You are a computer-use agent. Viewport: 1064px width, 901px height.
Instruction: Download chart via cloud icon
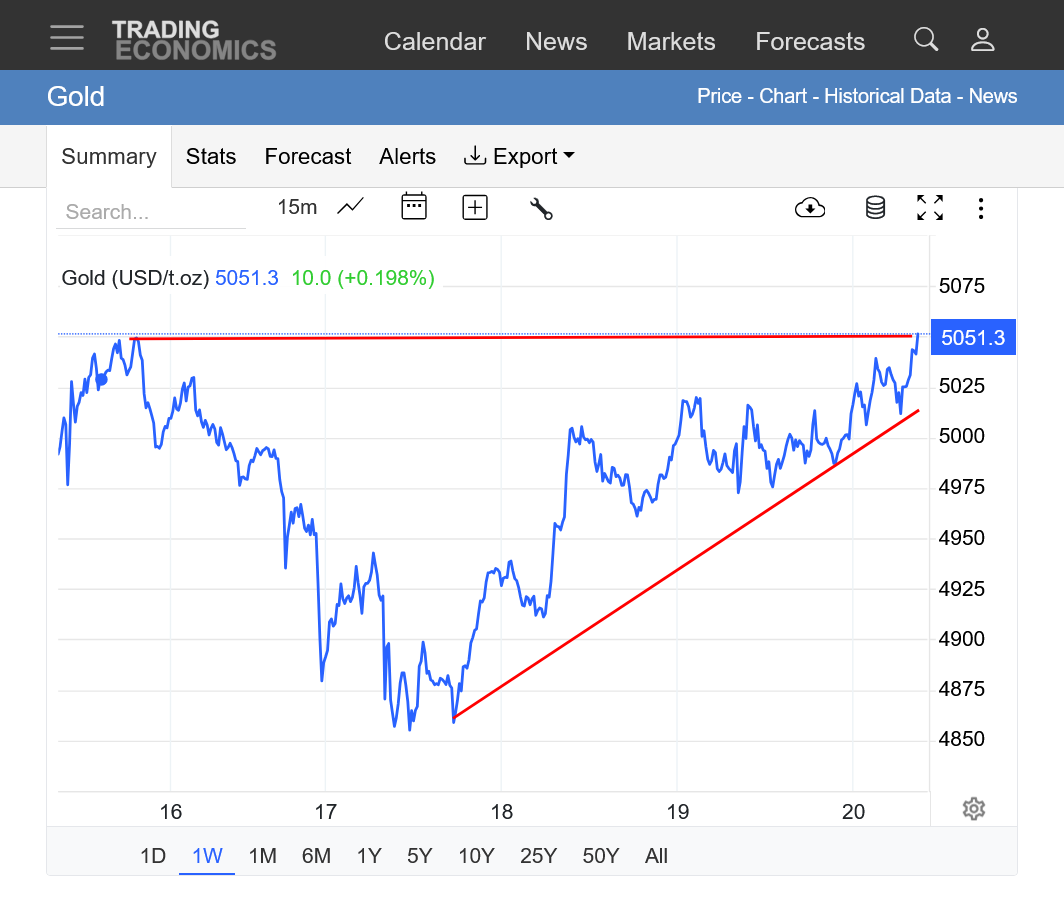[810, 207]
